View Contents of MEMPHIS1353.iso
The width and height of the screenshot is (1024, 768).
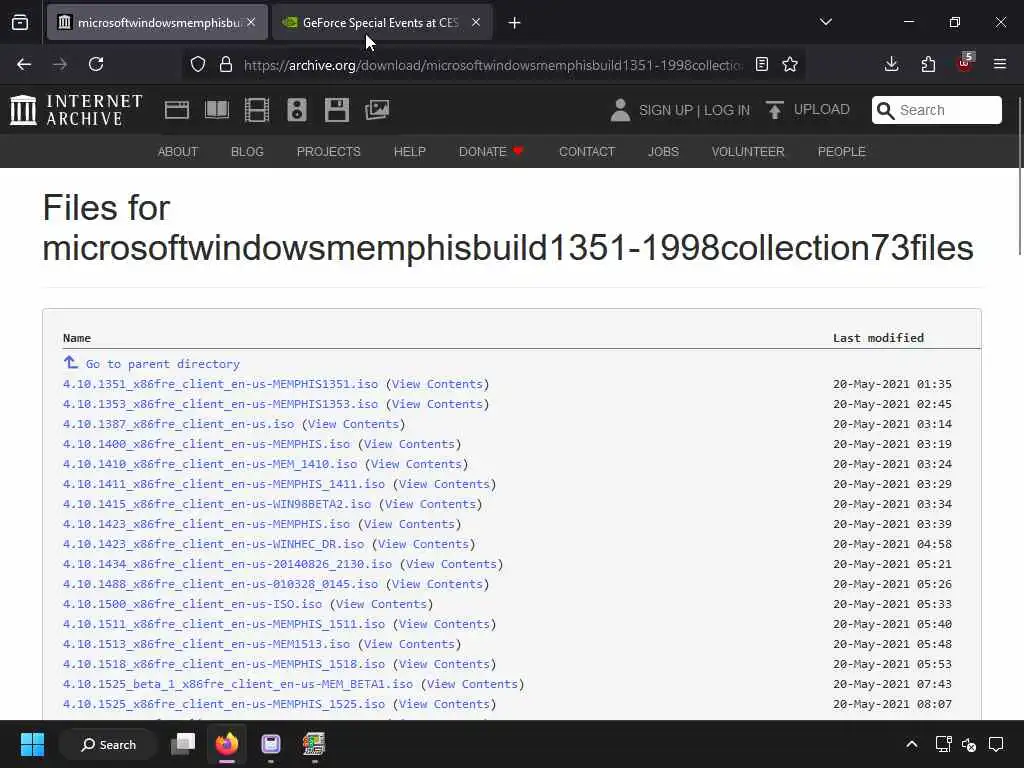coord(437,404)
